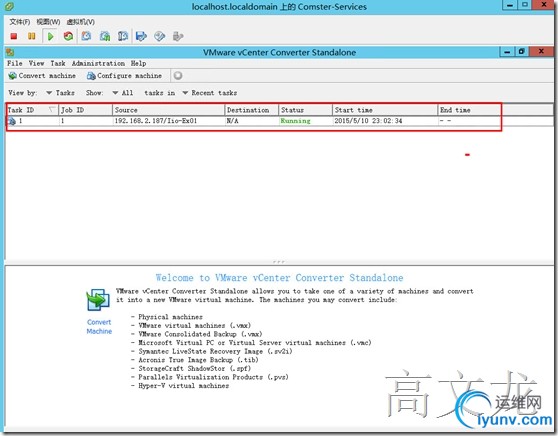The image size is (558, 436).
Task: Sort by End time column header
Action: (x=469, y=110)
